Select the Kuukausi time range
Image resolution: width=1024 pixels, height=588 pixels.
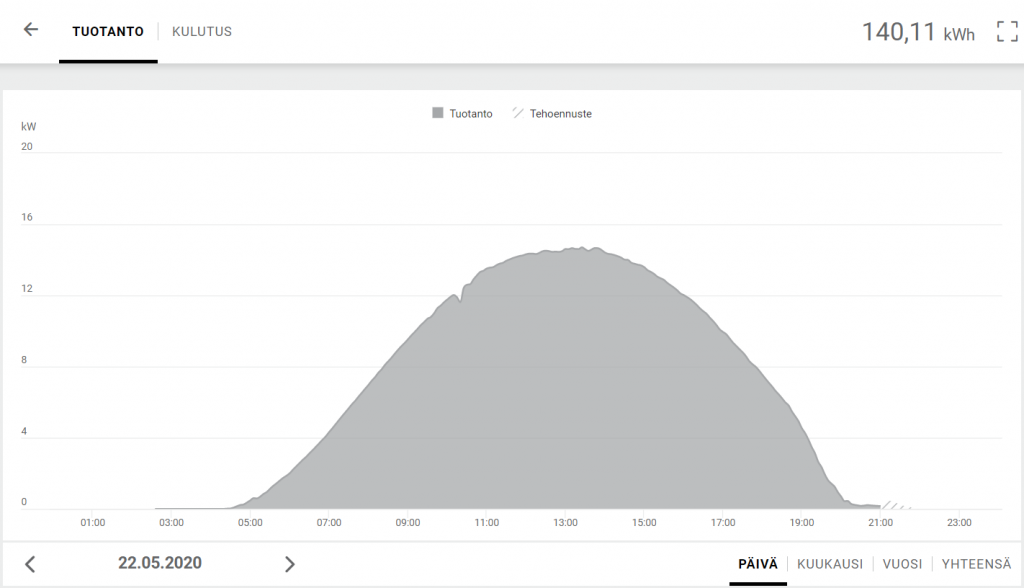[x=829, y=564]
